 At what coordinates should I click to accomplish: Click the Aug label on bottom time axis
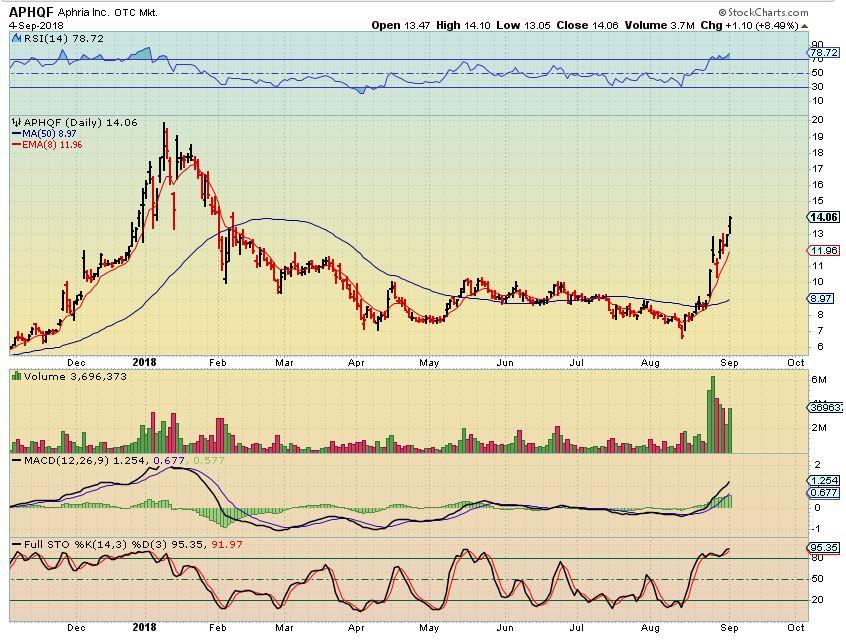pyautogui.click(x=650, y=628)
